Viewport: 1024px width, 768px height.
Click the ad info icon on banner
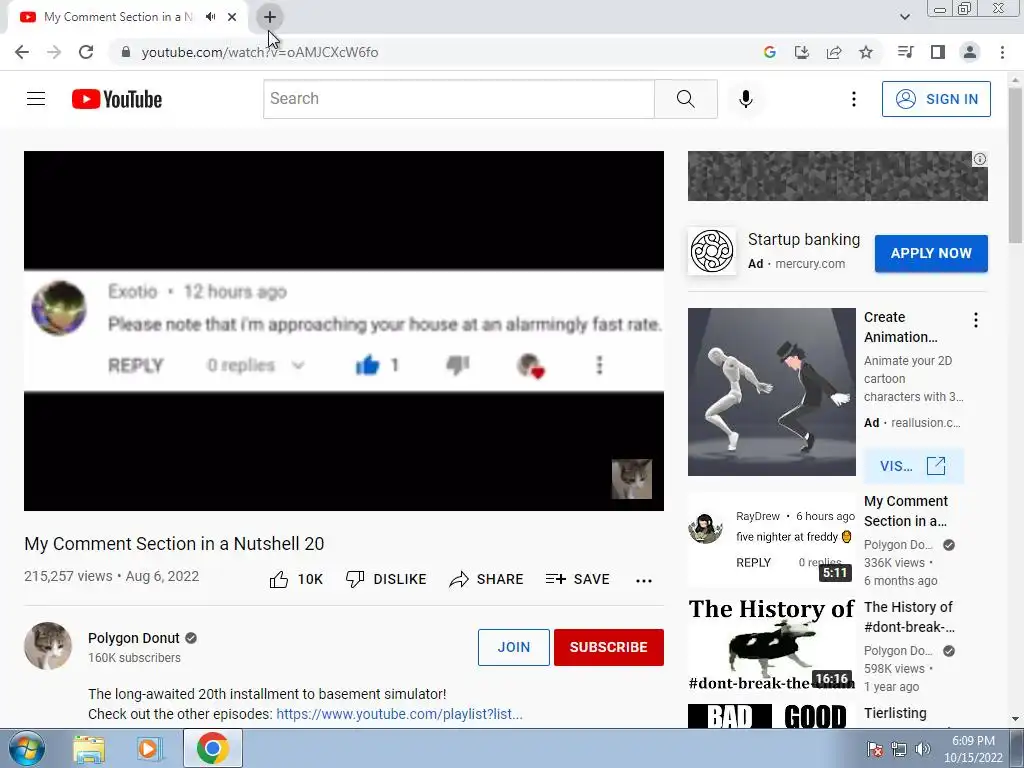(x=980, y=159)
